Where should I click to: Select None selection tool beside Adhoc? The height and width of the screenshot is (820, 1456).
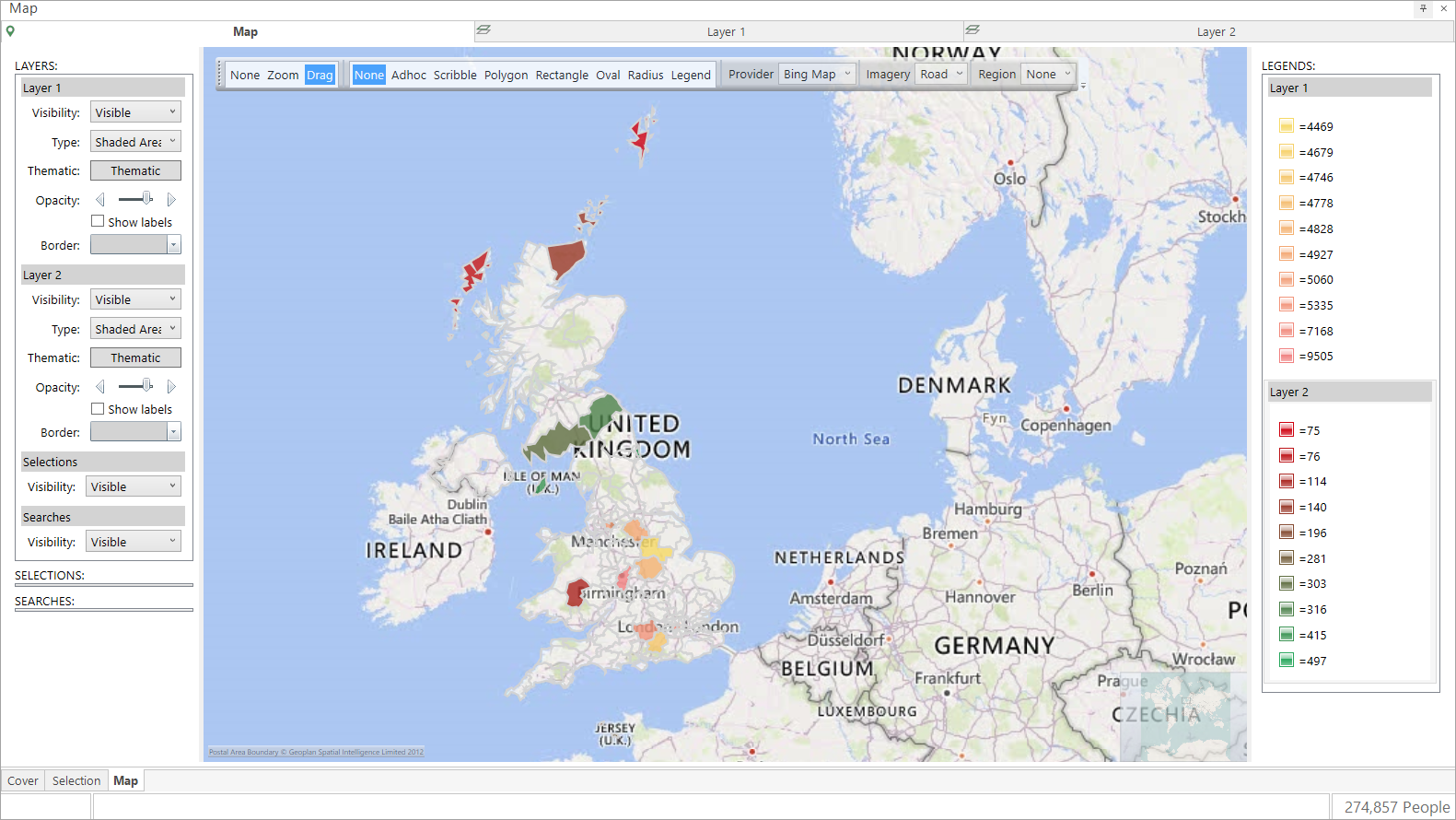tap(368, 75)
